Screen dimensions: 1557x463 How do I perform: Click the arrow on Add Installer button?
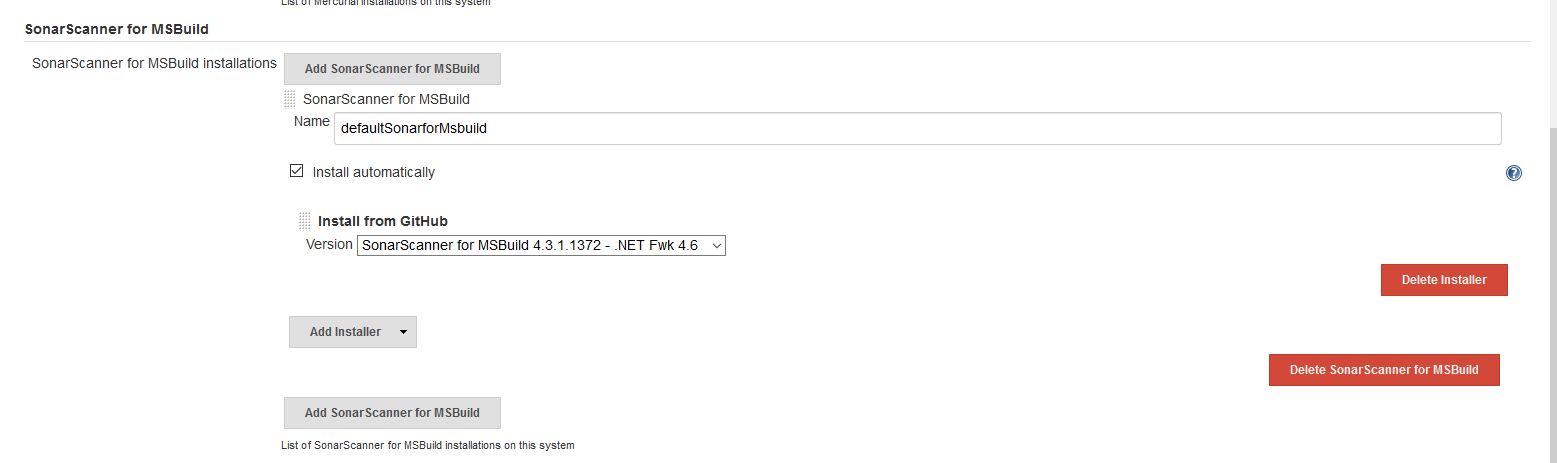(403, 332)
